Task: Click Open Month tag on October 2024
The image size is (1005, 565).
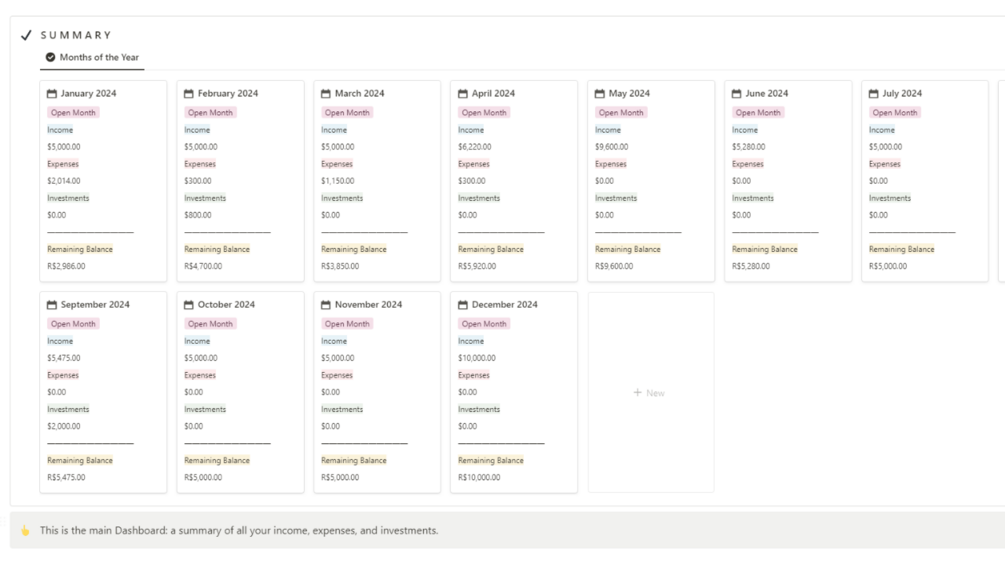Action: [x=210, y=324]
